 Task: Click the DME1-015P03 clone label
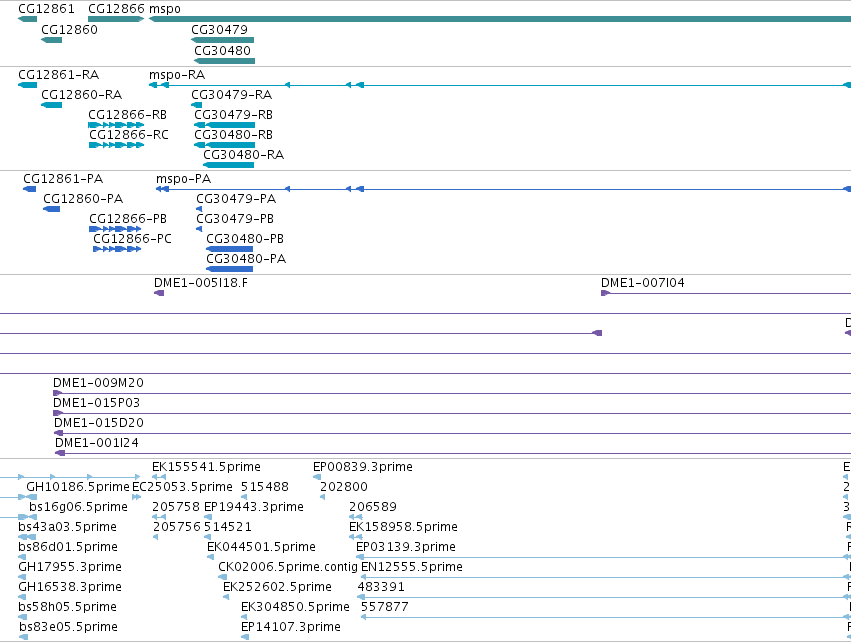pyautogui.click(x=97, y=403)
